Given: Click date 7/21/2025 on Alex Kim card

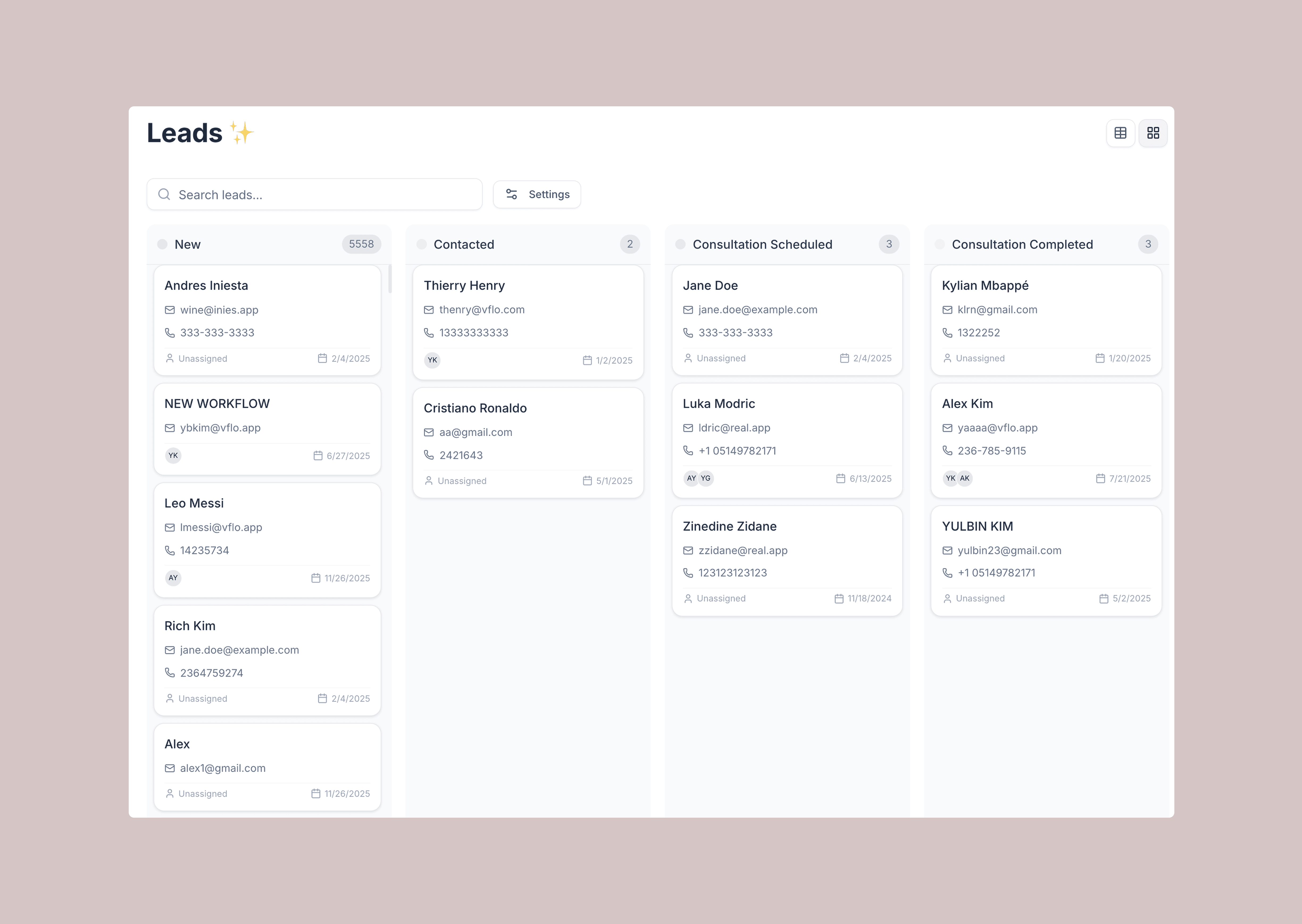Looking at the screenshot, I should [x=1130, y=478].
